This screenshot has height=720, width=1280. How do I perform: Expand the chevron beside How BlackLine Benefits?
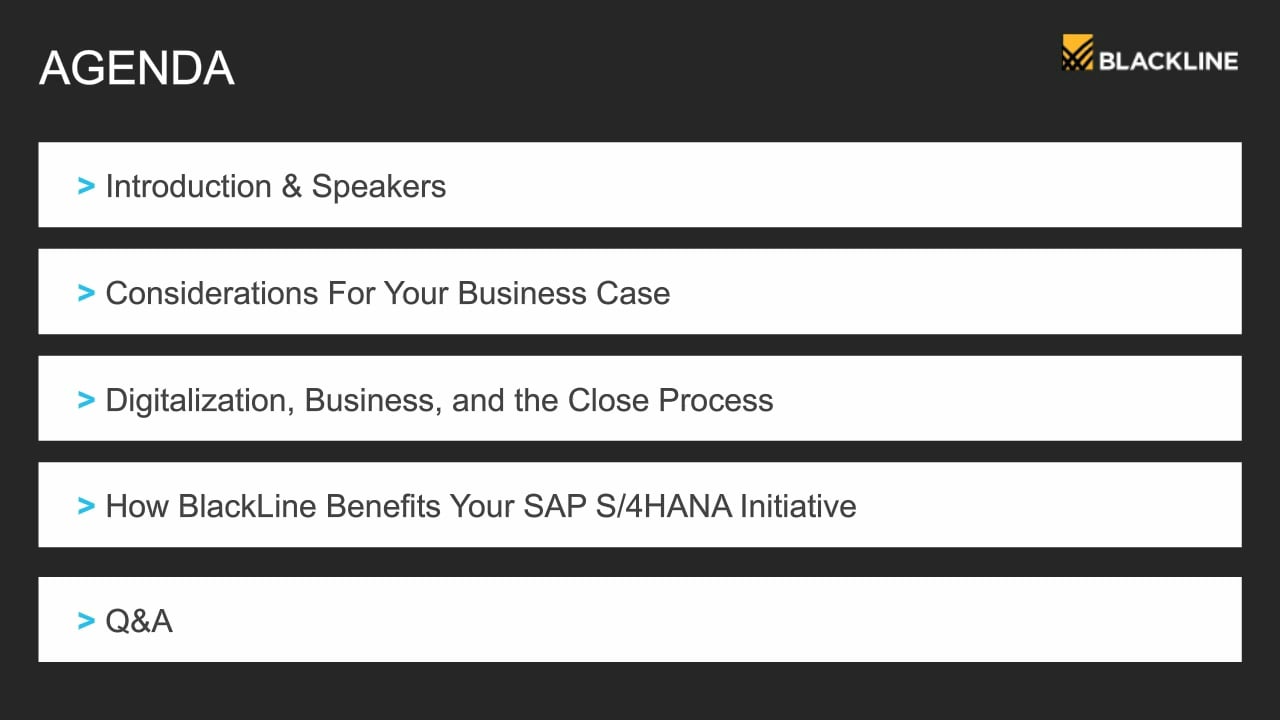click(86, 506)
